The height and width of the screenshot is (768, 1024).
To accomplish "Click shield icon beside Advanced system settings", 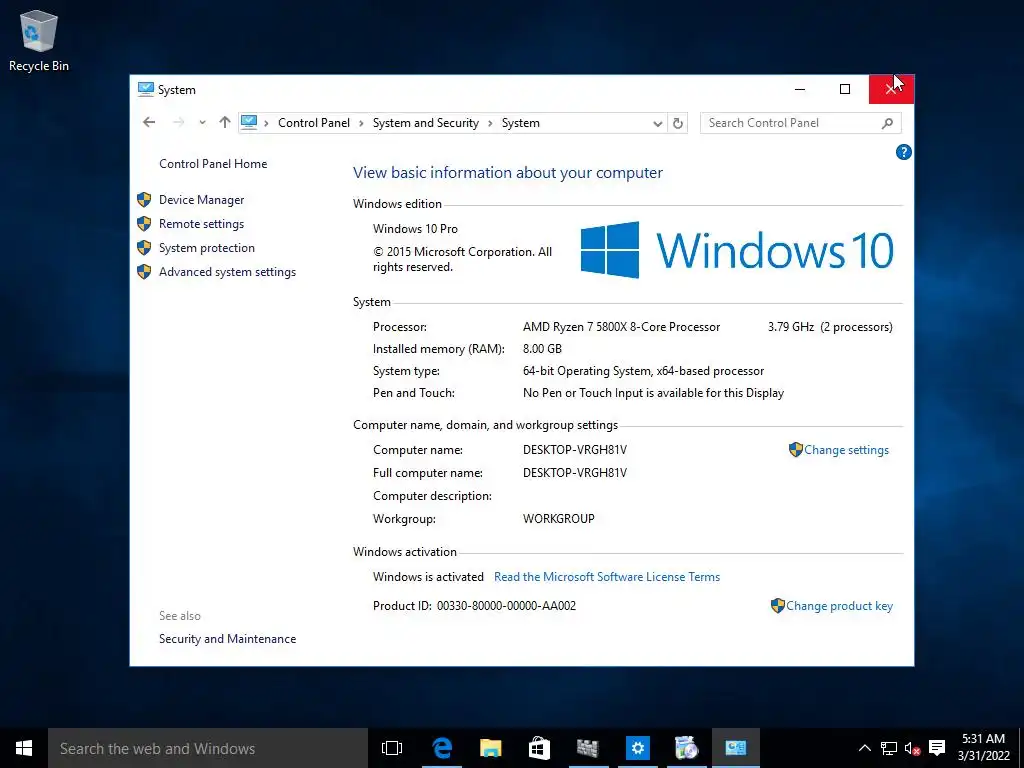I will tap(144, 272).
